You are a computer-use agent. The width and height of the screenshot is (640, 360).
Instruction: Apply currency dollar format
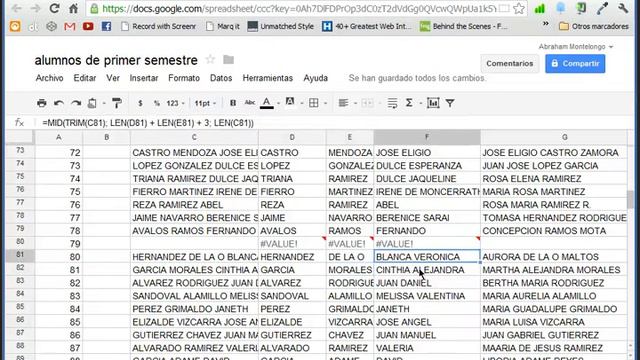point(140,103)
